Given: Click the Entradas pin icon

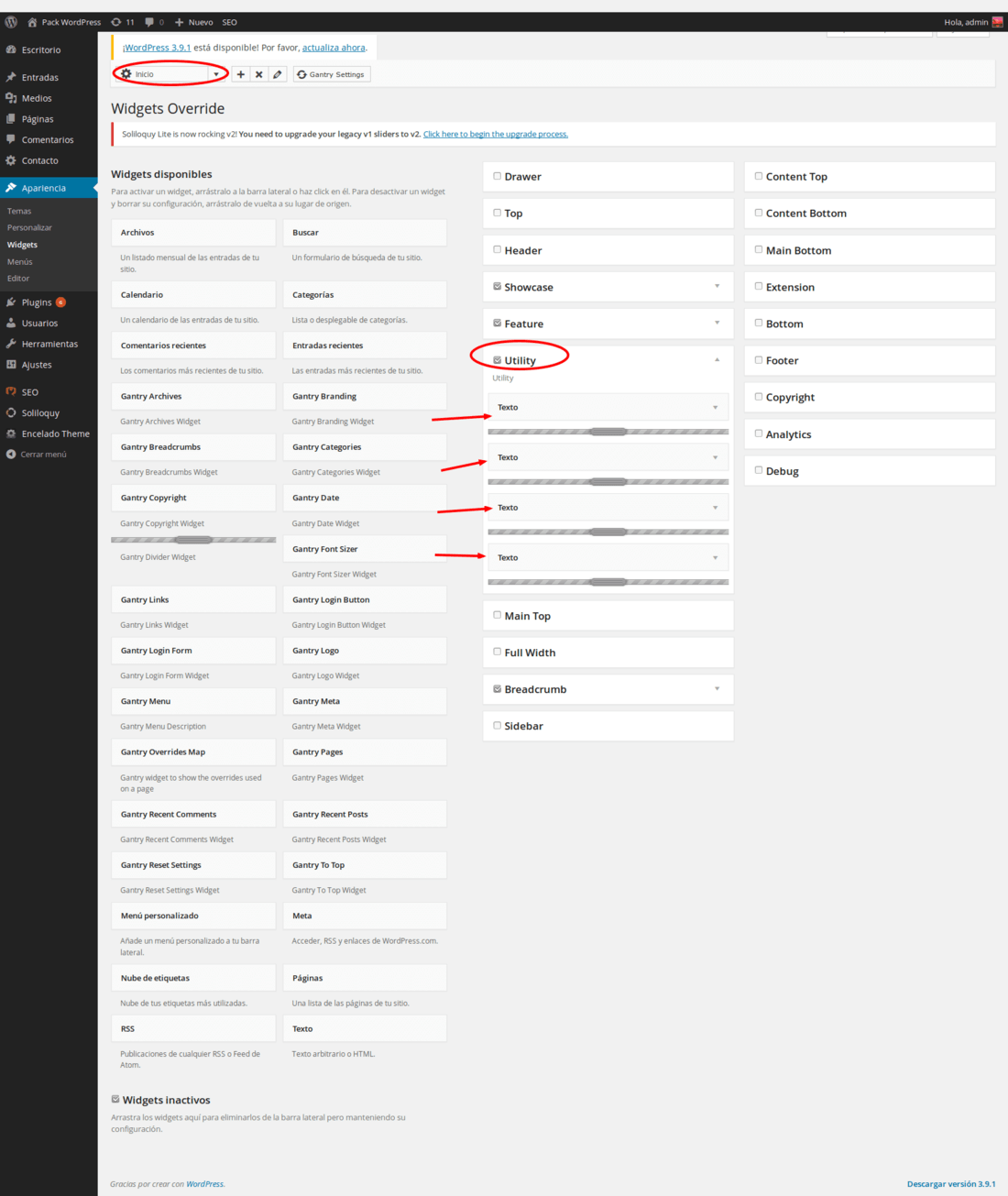Looking at the screenshot, I should 11,77.
